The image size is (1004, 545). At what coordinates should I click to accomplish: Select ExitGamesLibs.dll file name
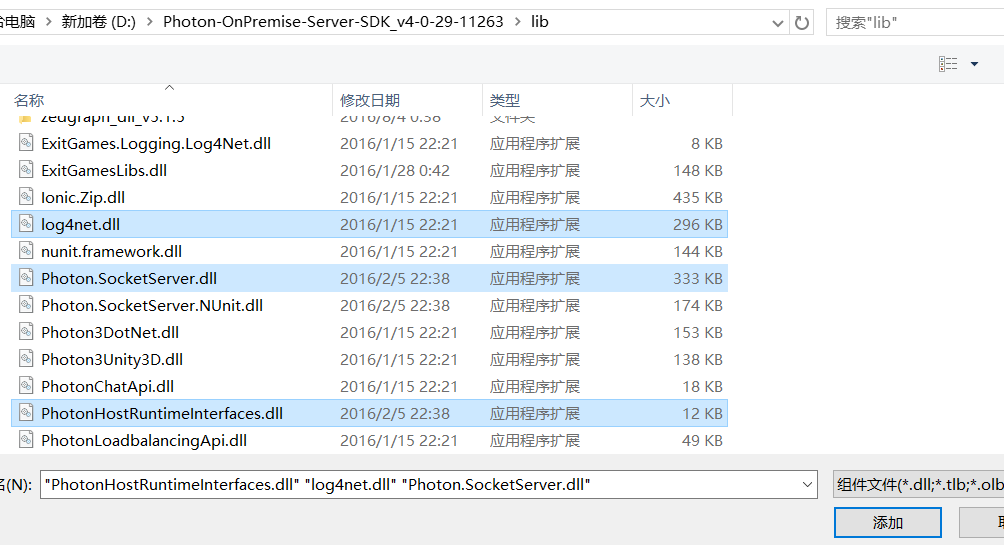pyautogui.click(x=104, y=170)
